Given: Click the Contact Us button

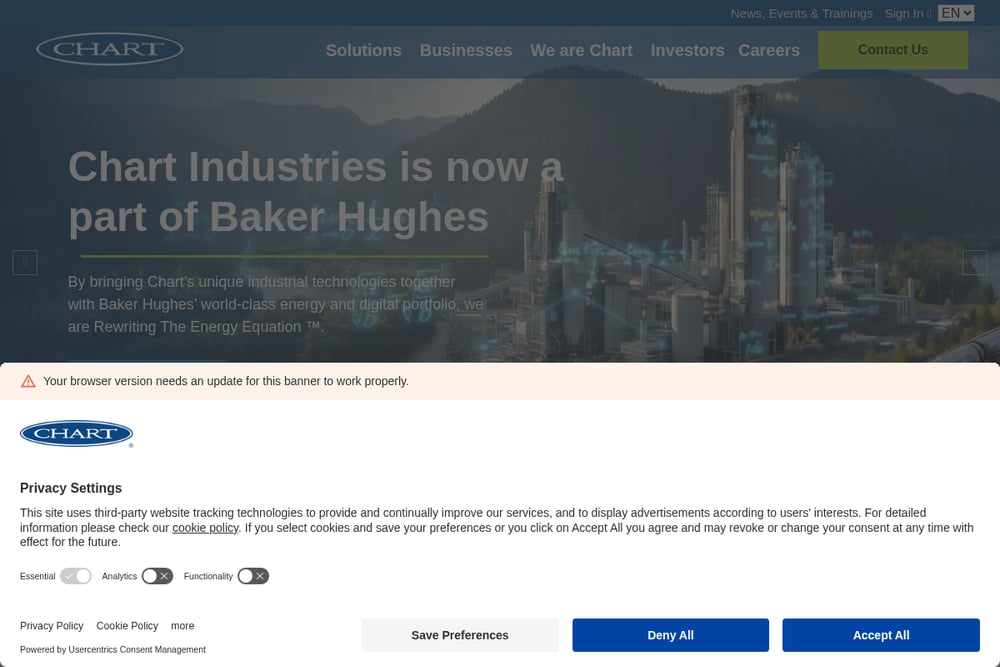Looking at the screenshot, I should tap(893, 50).
